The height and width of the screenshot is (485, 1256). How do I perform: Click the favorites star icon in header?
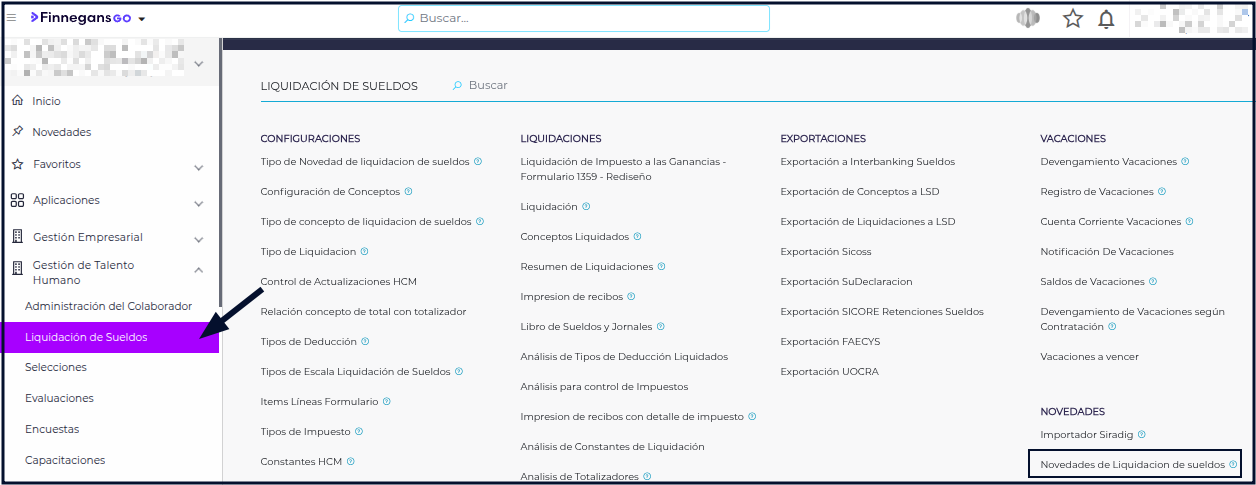(1073, 19)
